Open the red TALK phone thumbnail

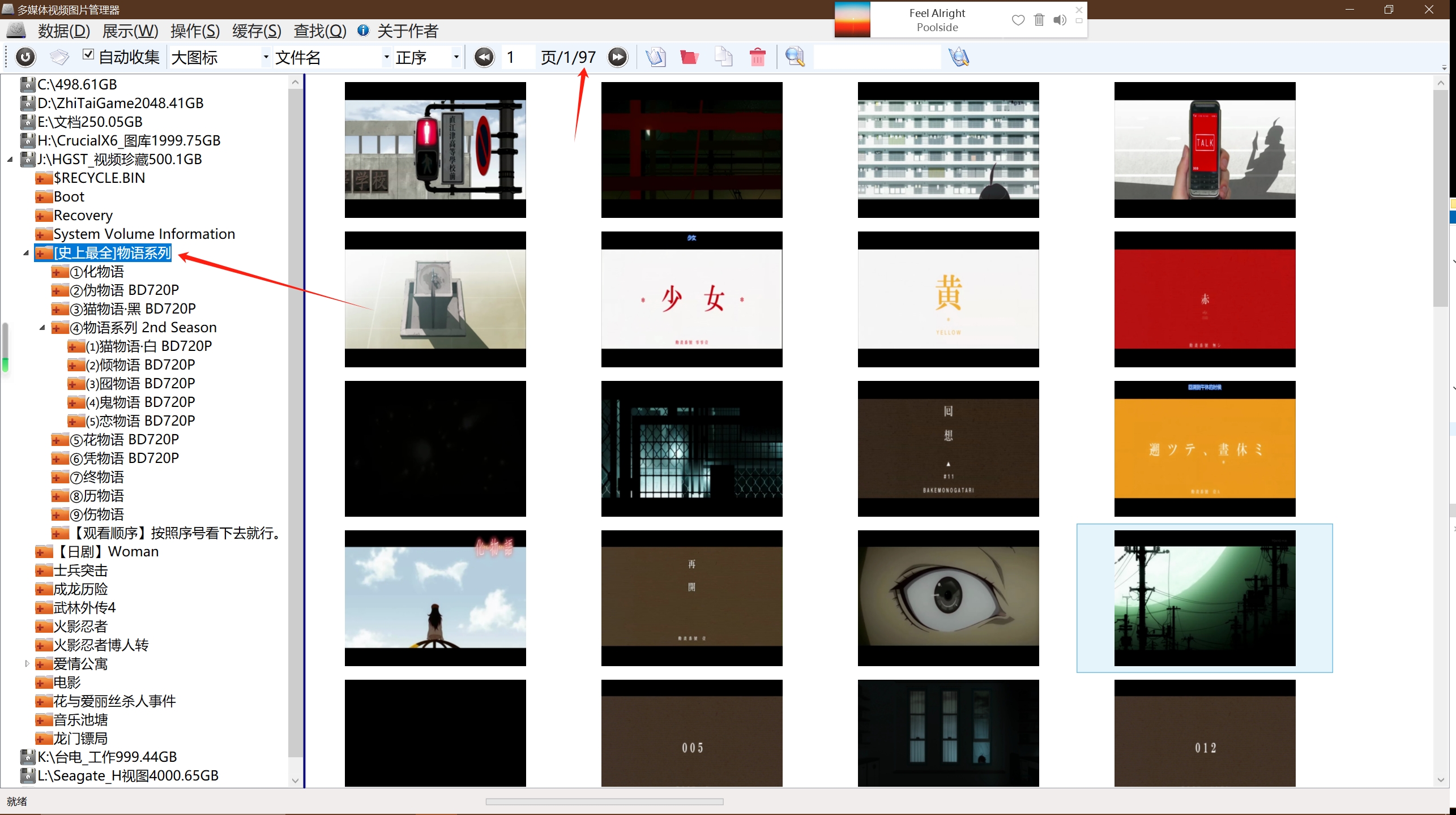pos(1205,150)
